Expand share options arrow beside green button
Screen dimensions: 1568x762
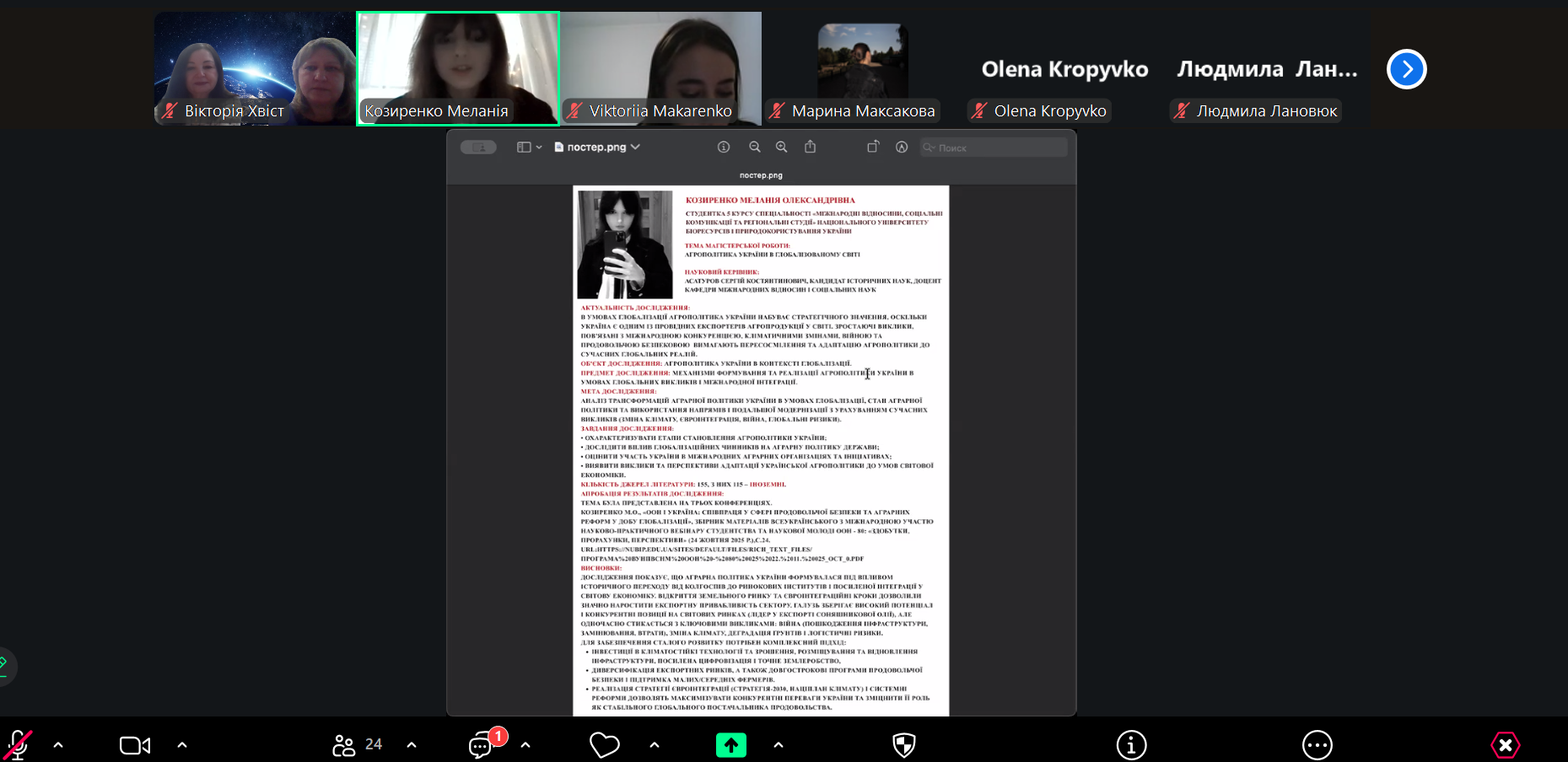coord(779,745)
